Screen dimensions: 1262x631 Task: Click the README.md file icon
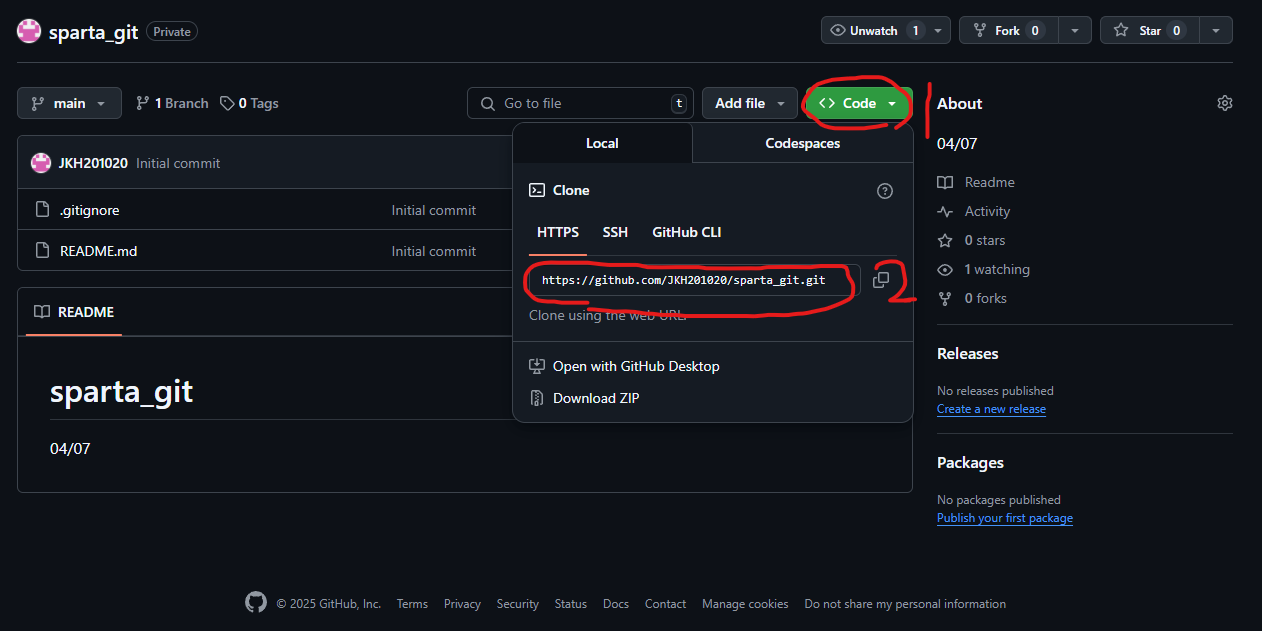tap(42, 251)
